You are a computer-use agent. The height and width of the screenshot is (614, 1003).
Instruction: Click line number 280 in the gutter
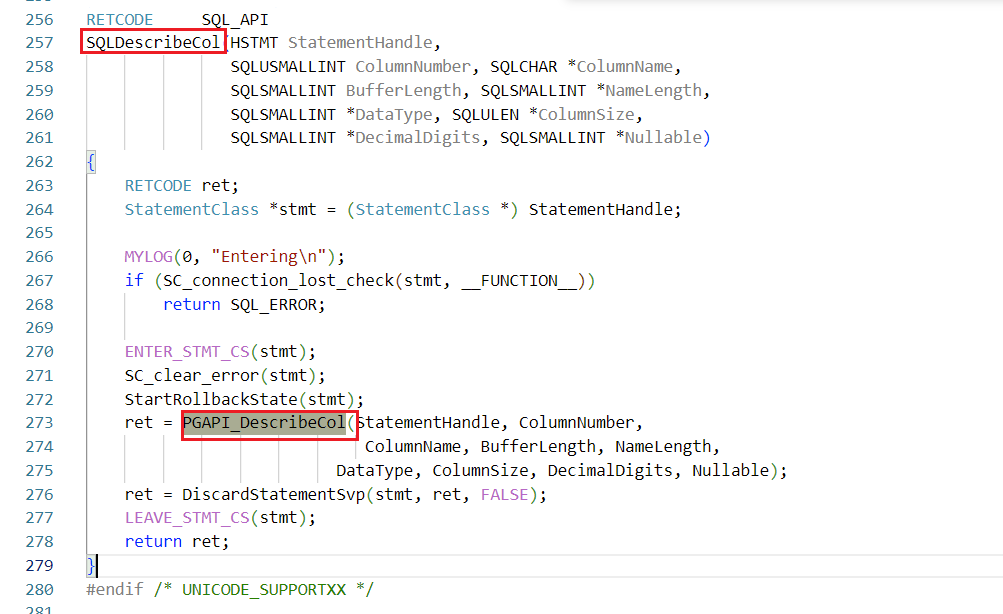click(40, 590)
